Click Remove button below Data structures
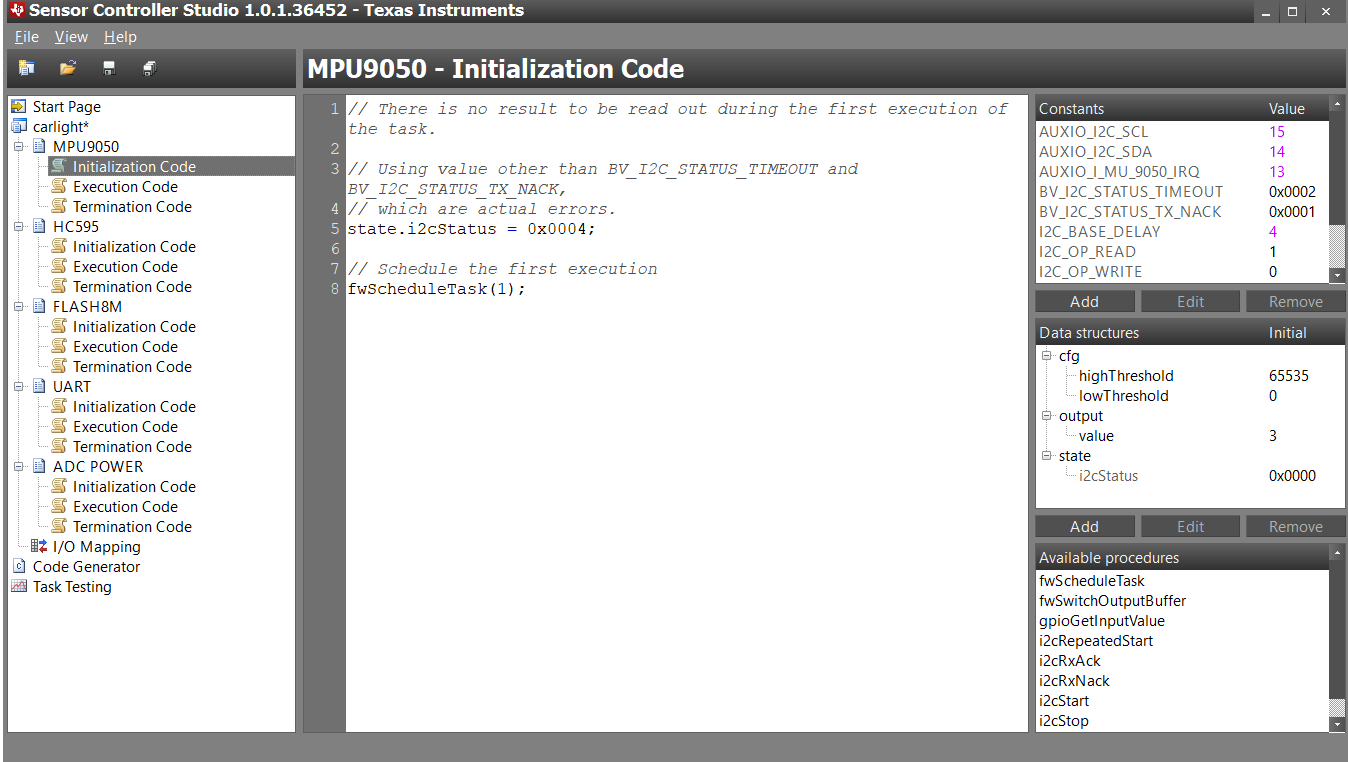The height and width of the screenshot is (762, 1348). (1295, 527)
